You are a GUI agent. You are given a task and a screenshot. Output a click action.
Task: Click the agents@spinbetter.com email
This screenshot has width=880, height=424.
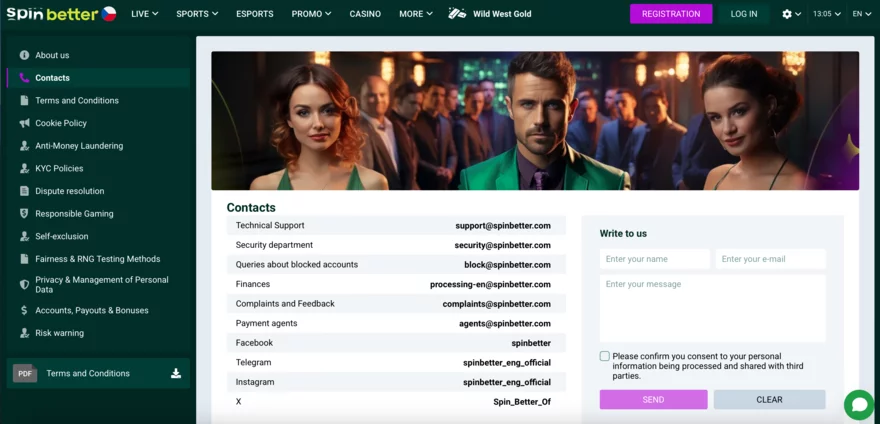[505, 323]
